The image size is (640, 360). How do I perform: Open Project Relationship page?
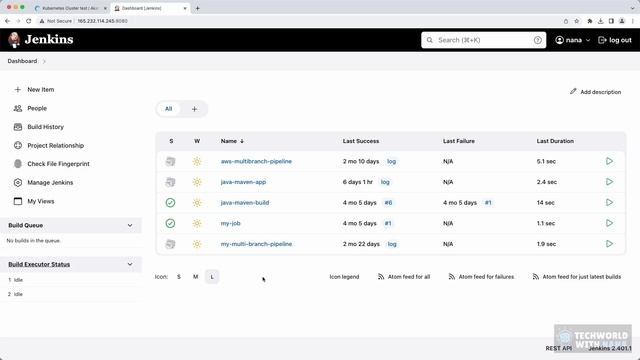point(49,145)
